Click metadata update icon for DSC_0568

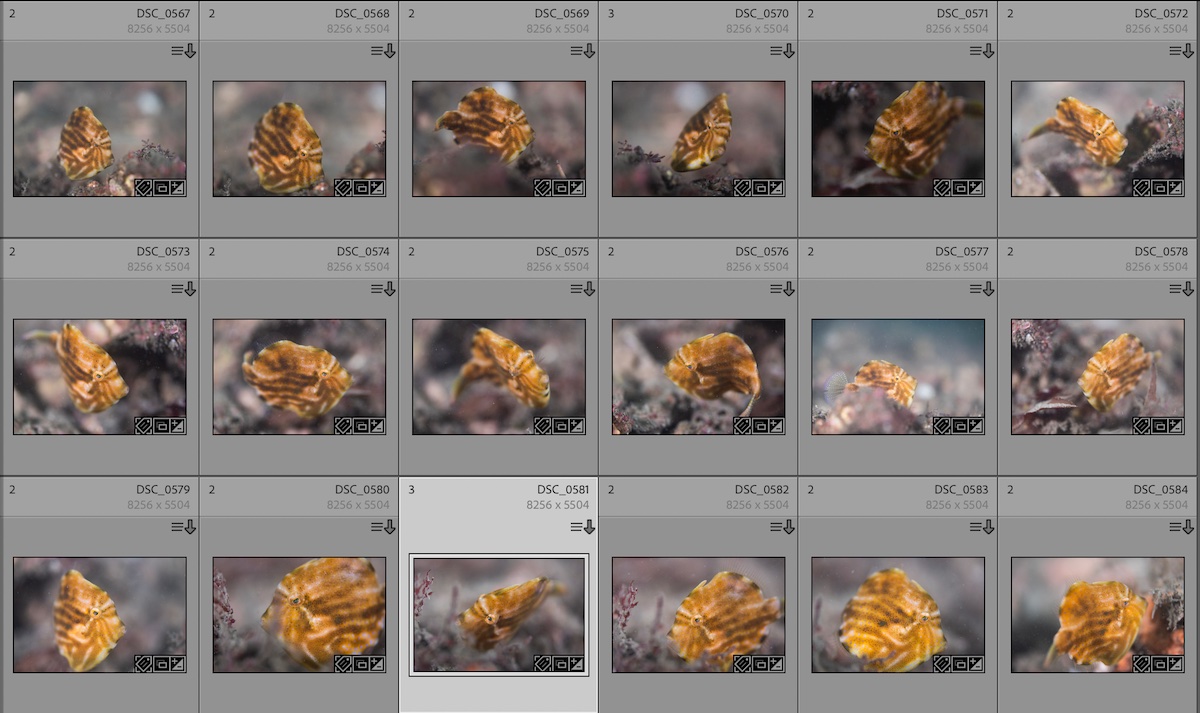(x=383, y=51)
